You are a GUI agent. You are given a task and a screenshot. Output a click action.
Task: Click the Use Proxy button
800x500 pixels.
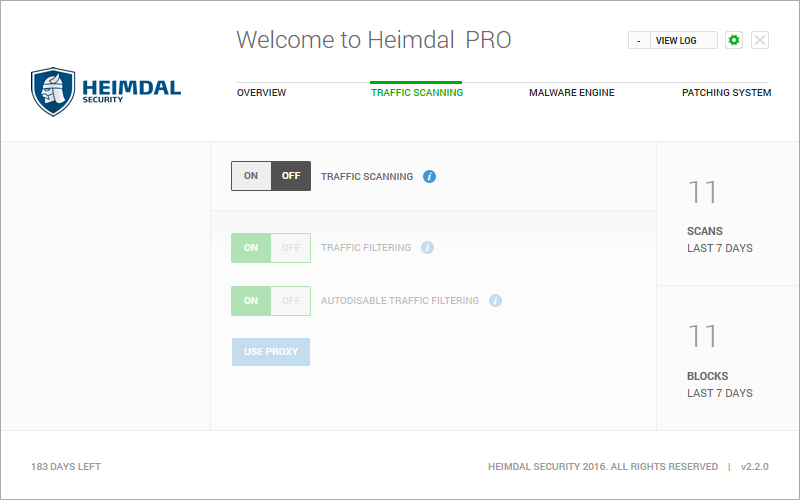coord(271,352)
